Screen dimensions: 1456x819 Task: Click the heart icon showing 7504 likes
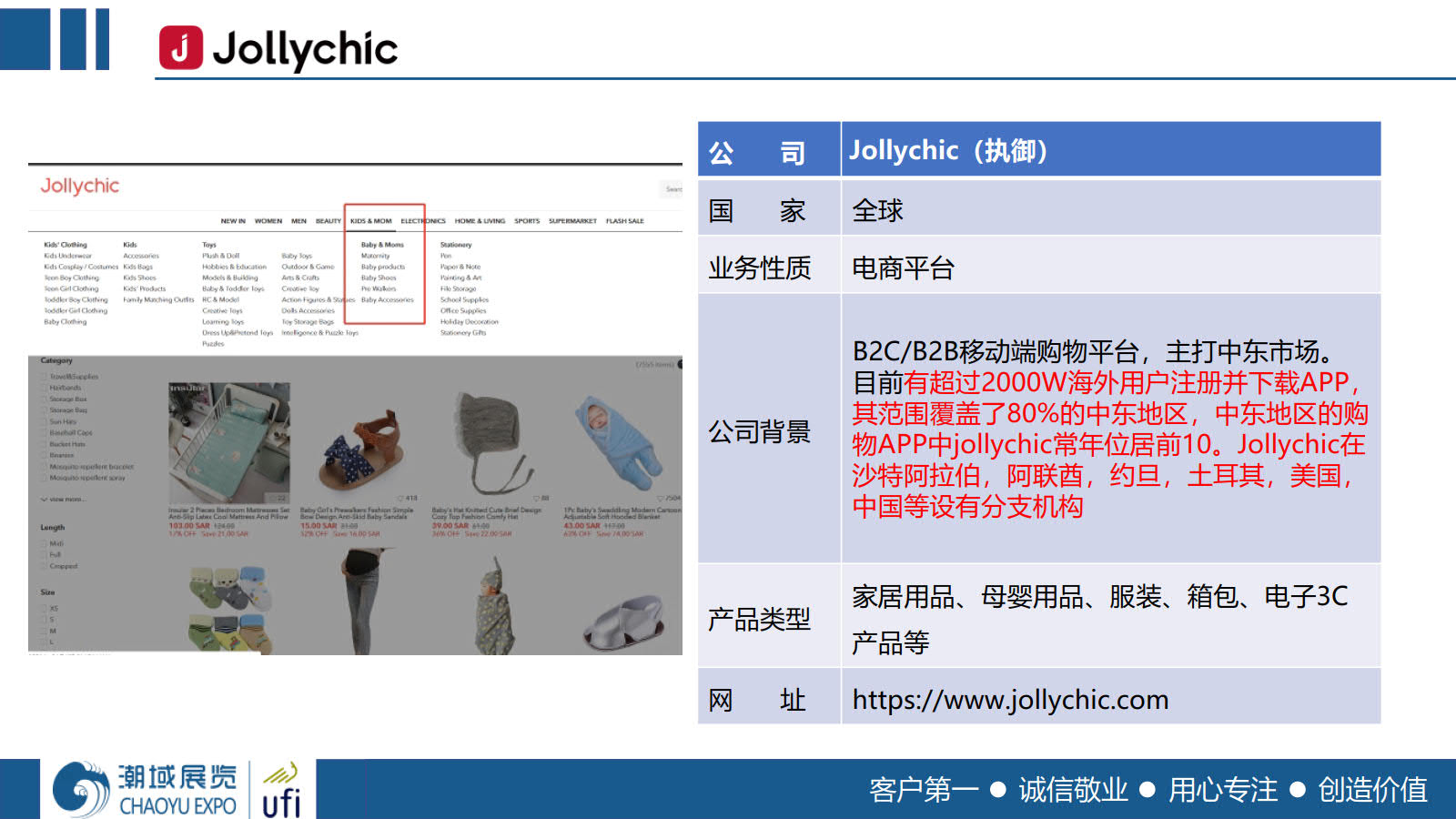pyautogui.click(x=661, y=498)
